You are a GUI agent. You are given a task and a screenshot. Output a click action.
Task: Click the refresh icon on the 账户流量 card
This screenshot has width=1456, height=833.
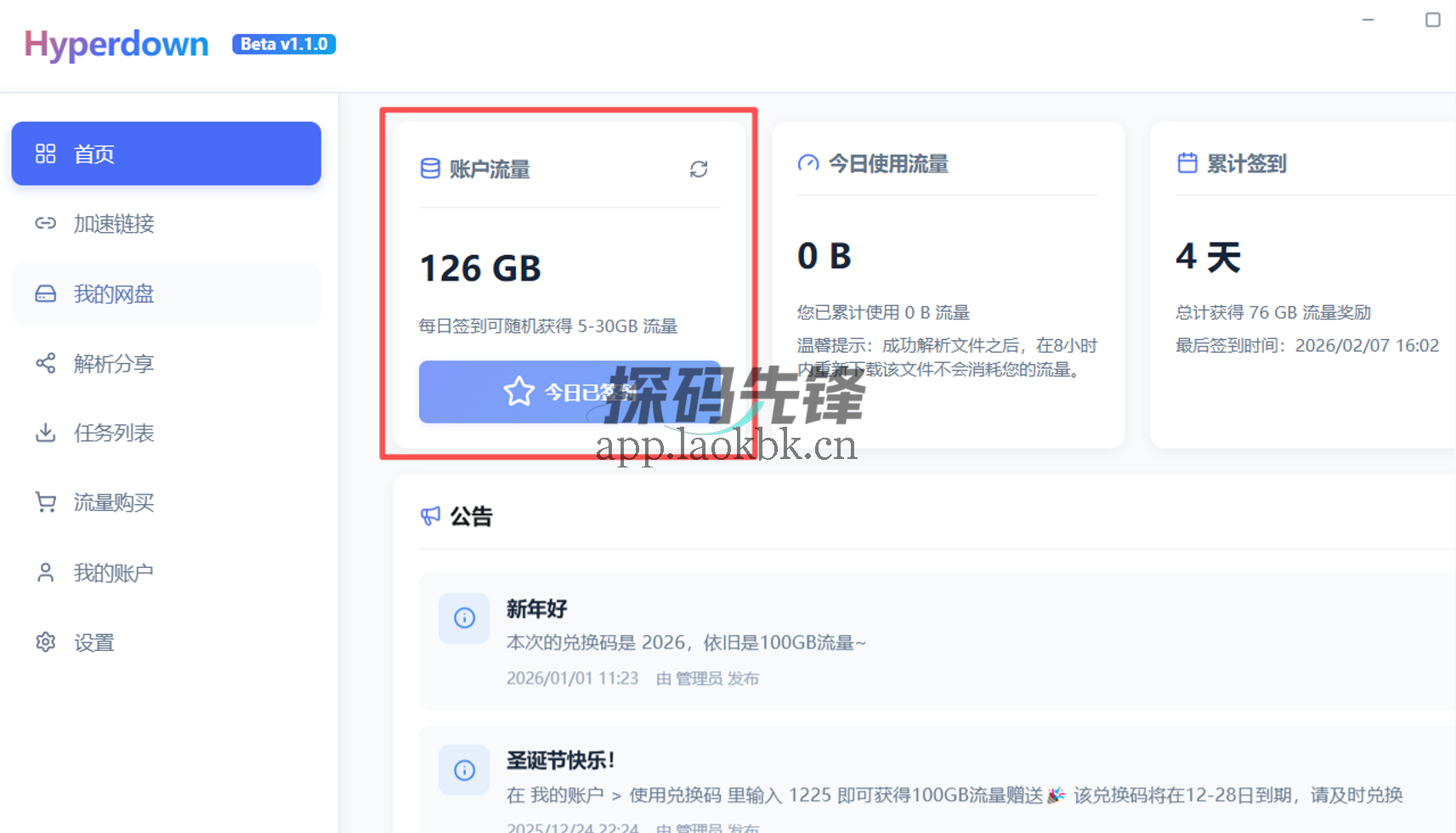[x=699, y=169]
